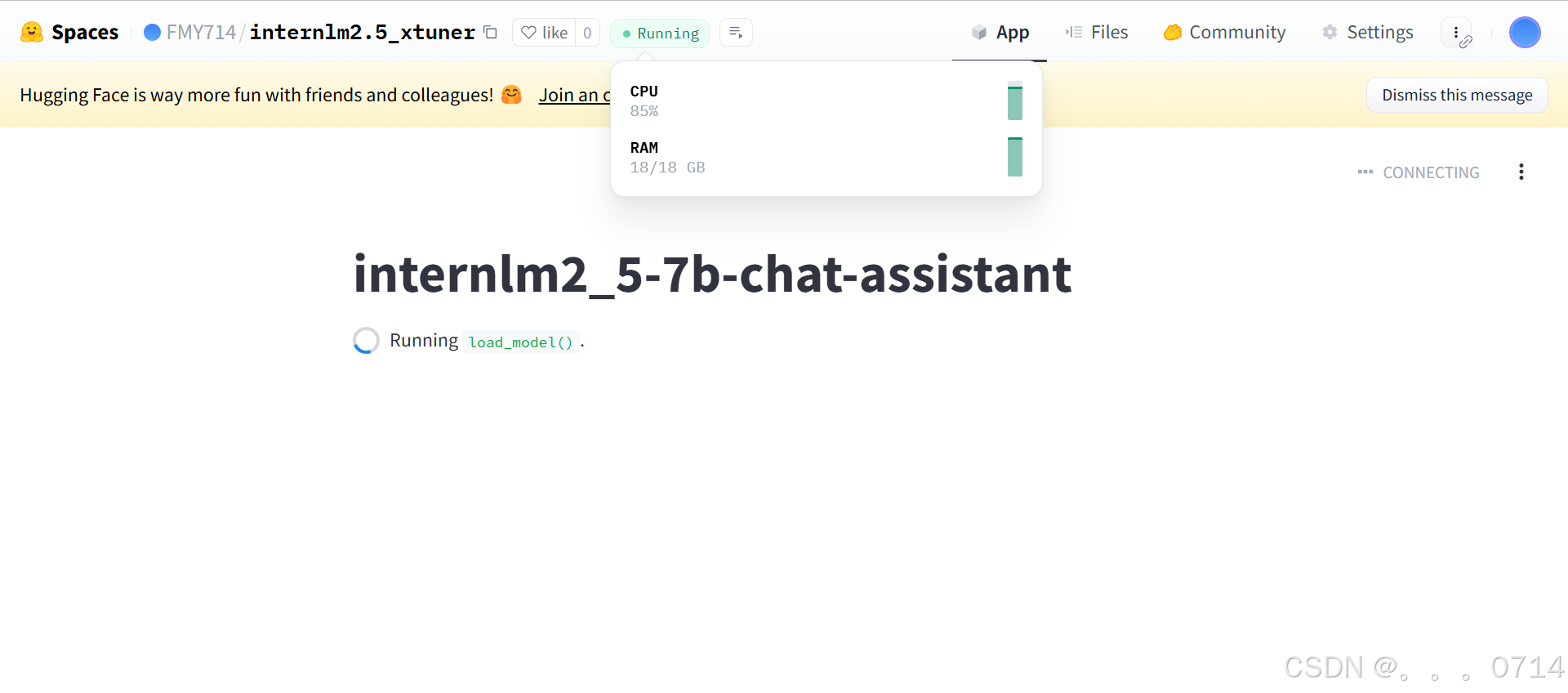Click the load_model() code label
The image size is (1568, 693).
coord(521,342)
